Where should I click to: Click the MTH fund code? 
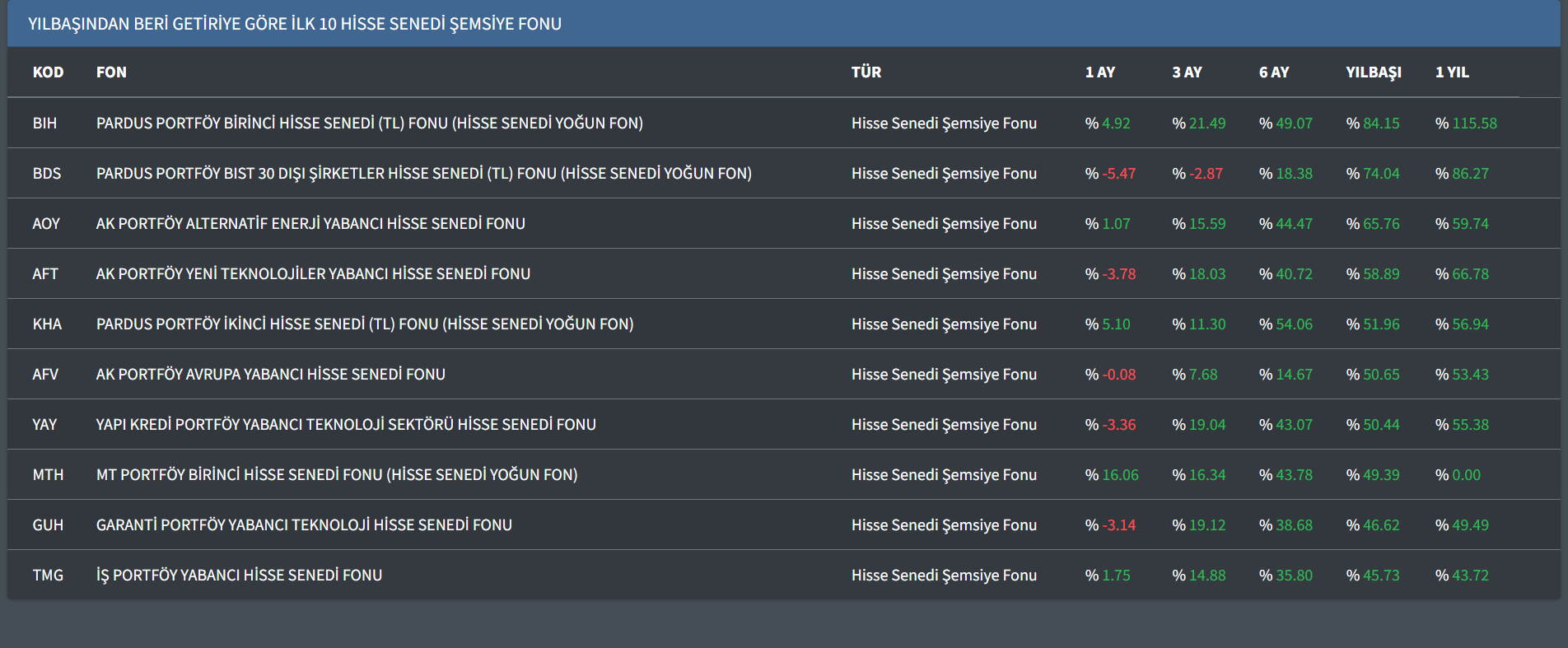click(48, 475)
